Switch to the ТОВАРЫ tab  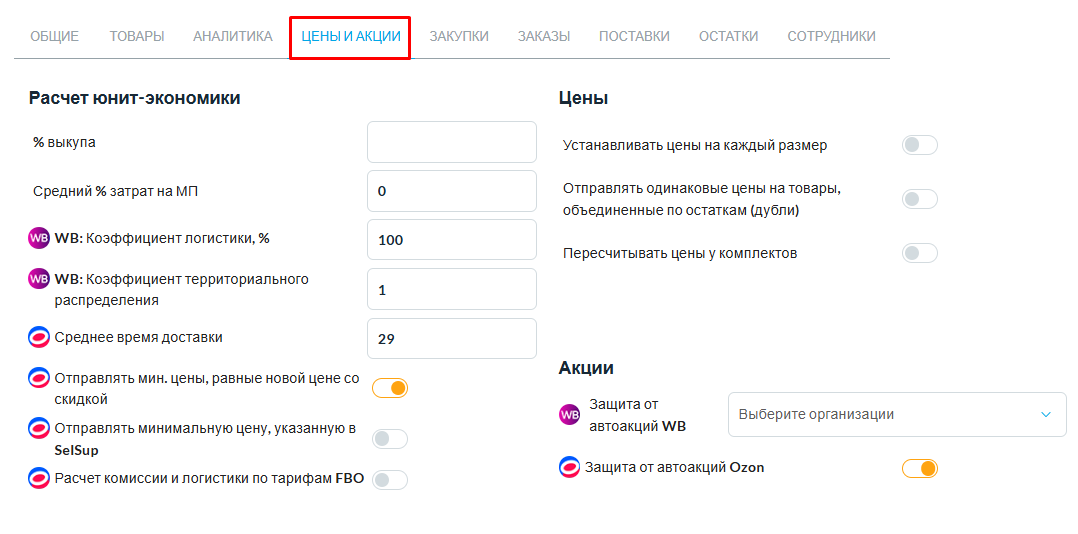[137, 36]
